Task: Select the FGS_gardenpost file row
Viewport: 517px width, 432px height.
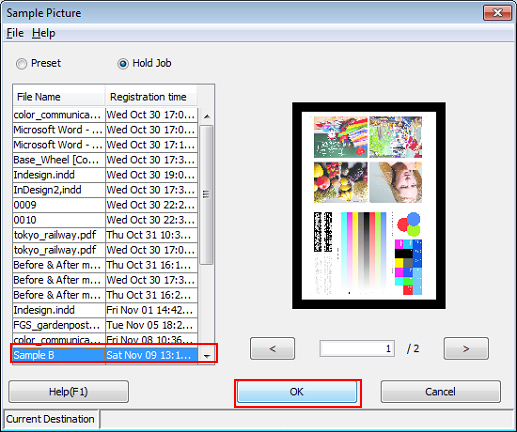Action: [x=105, y=325]
